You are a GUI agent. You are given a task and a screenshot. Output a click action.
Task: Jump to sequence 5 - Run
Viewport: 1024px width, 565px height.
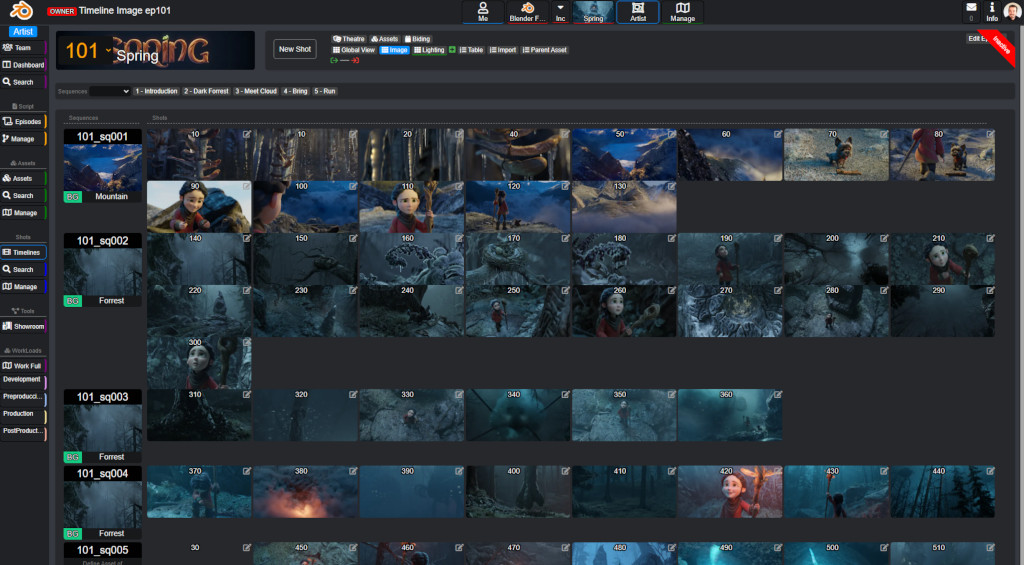click(x=325, y=91)
